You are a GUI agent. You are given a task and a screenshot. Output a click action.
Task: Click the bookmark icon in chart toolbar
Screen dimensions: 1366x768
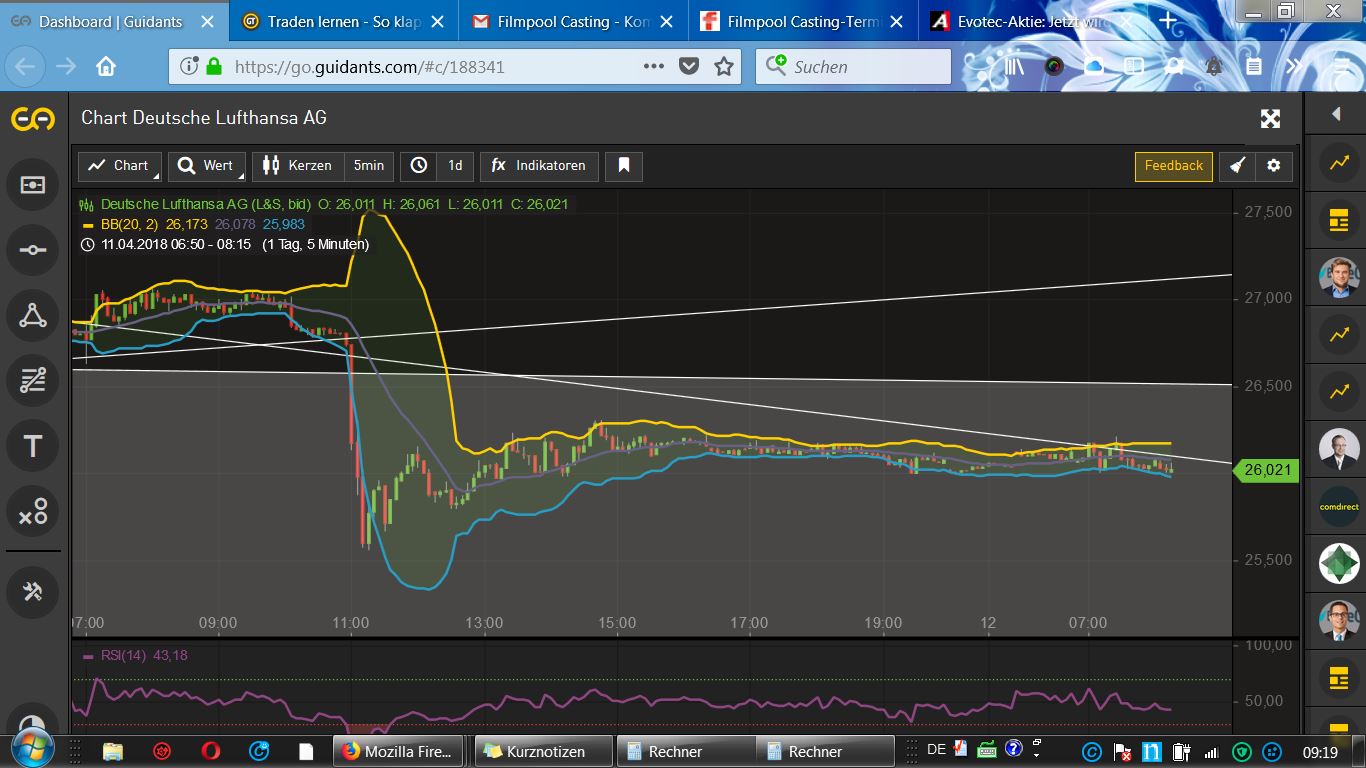[624, 166]
